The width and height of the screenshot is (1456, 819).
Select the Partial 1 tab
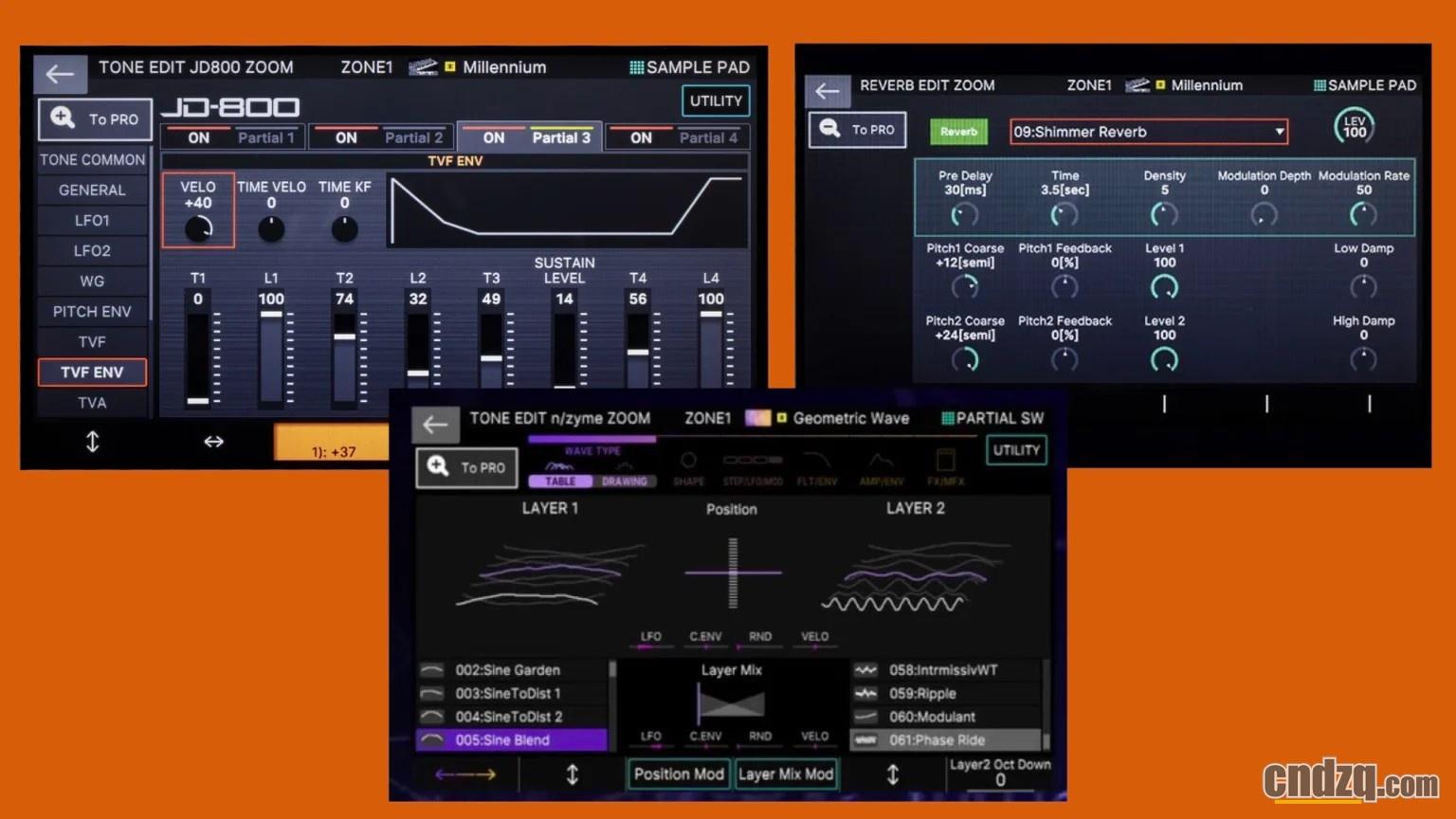tap(266, 137)
